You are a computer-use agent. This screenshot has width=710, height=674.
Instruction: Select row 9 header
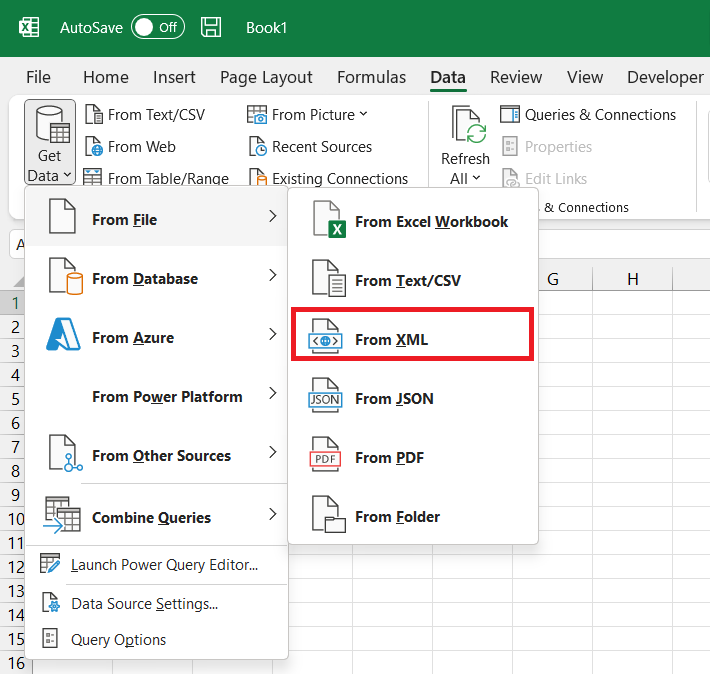15,495
